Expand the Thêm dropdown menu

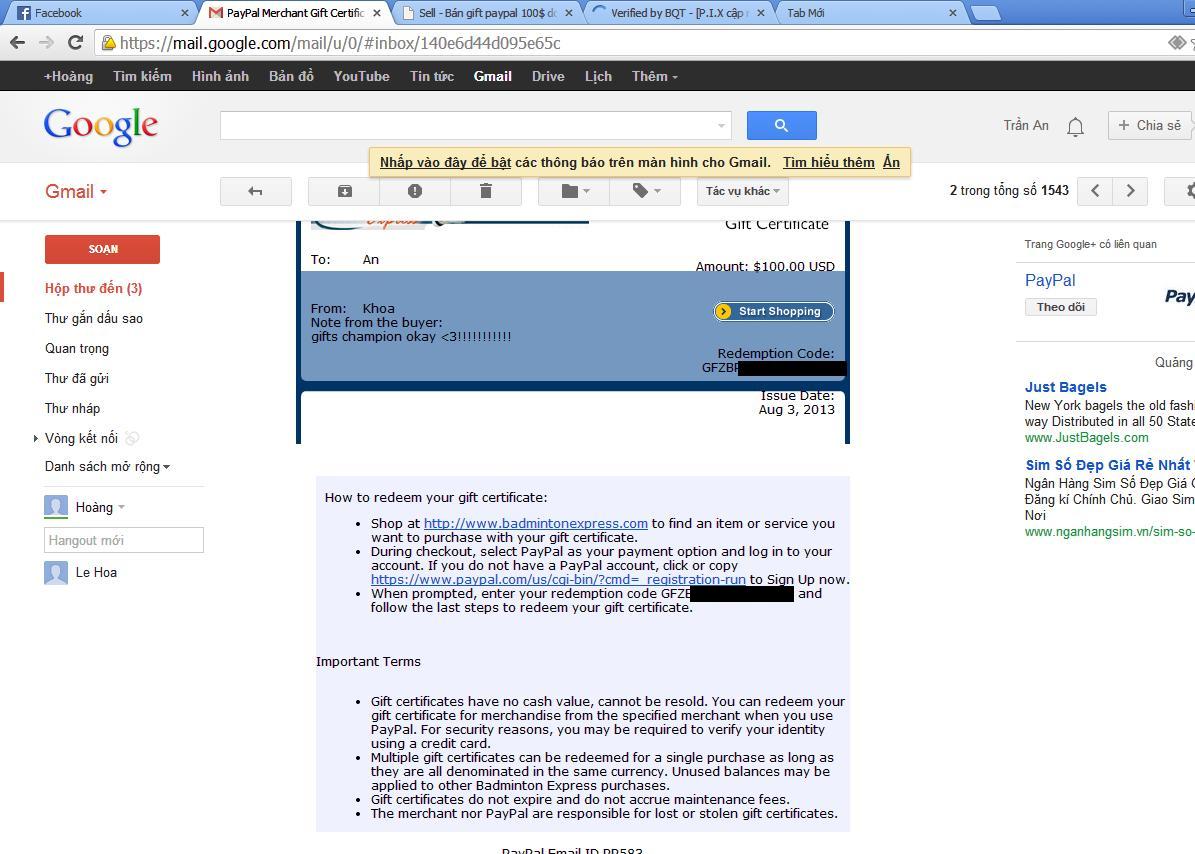click(x=655, y=76)
